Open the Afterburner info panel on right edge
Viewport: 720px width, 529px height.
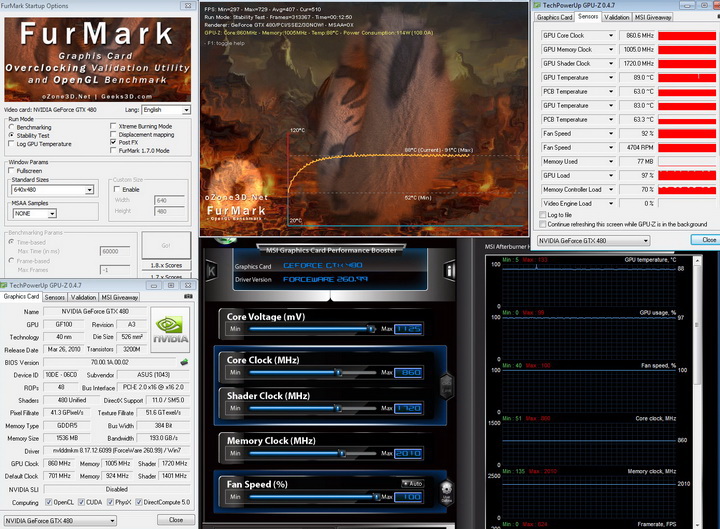(450, 270)
